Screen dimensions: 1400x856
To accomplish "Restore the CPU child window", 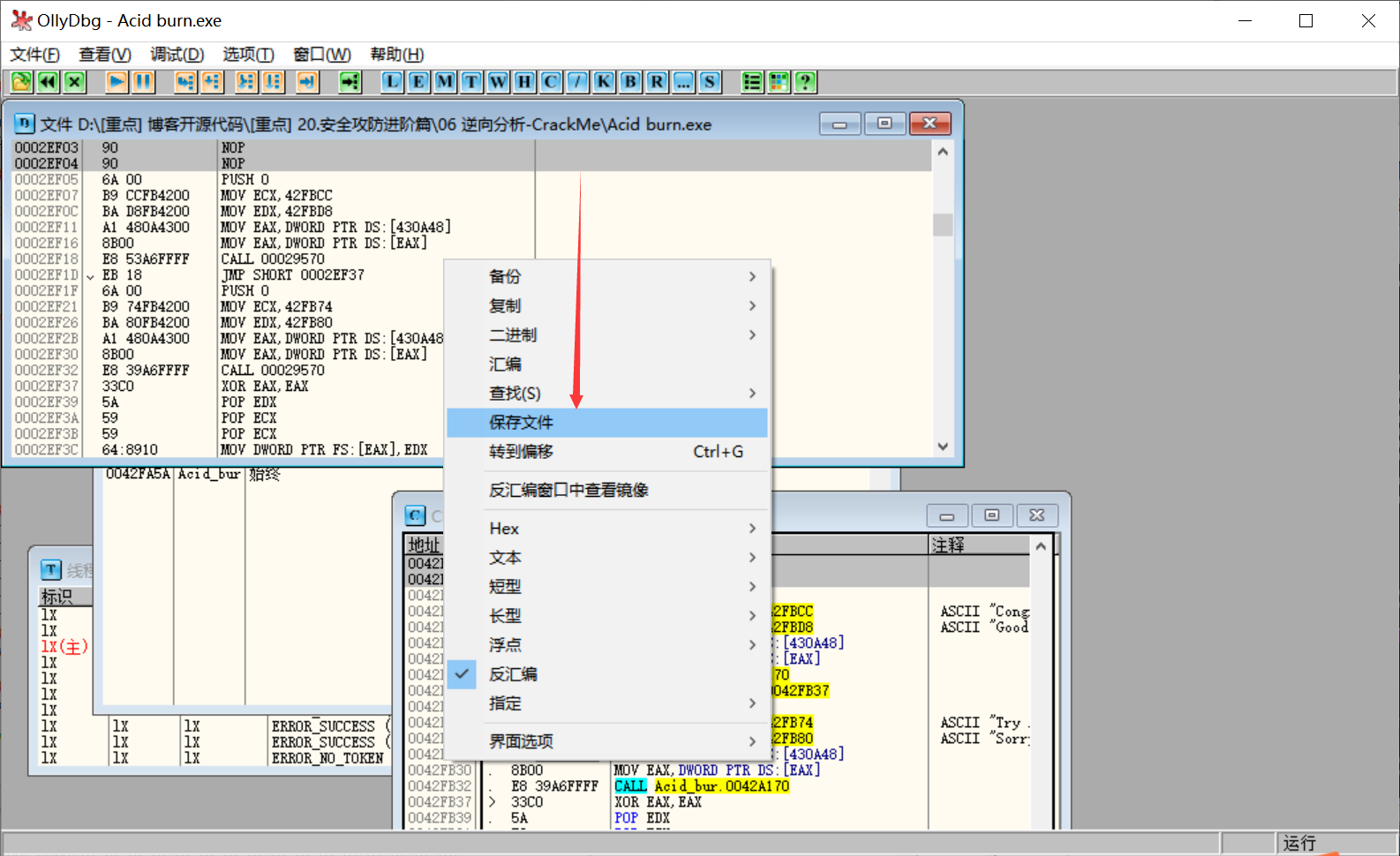I will pyautogui.click(x=992, y=515).
